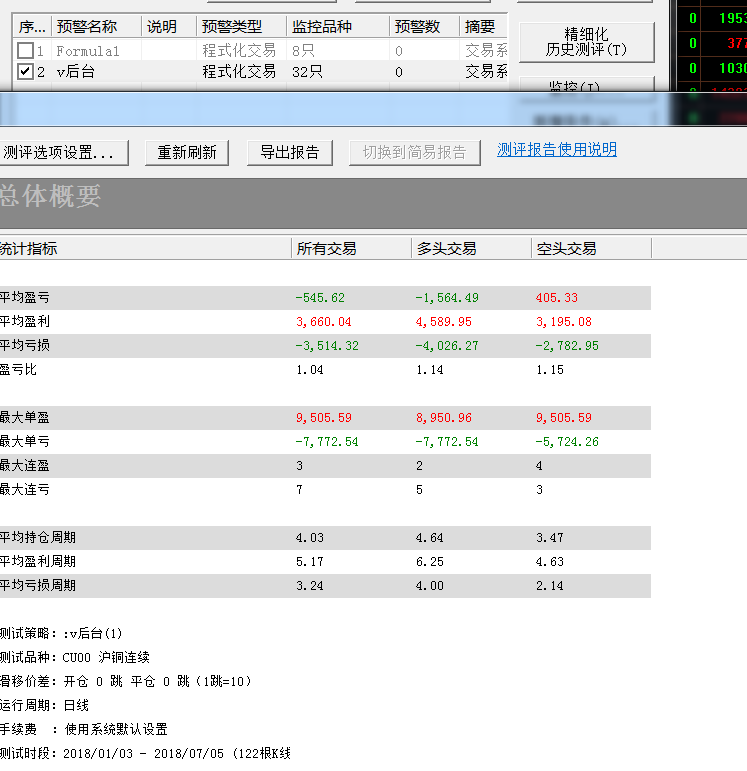Click the 所有交易 column header

pyautogui.click(x=351, y=249)
